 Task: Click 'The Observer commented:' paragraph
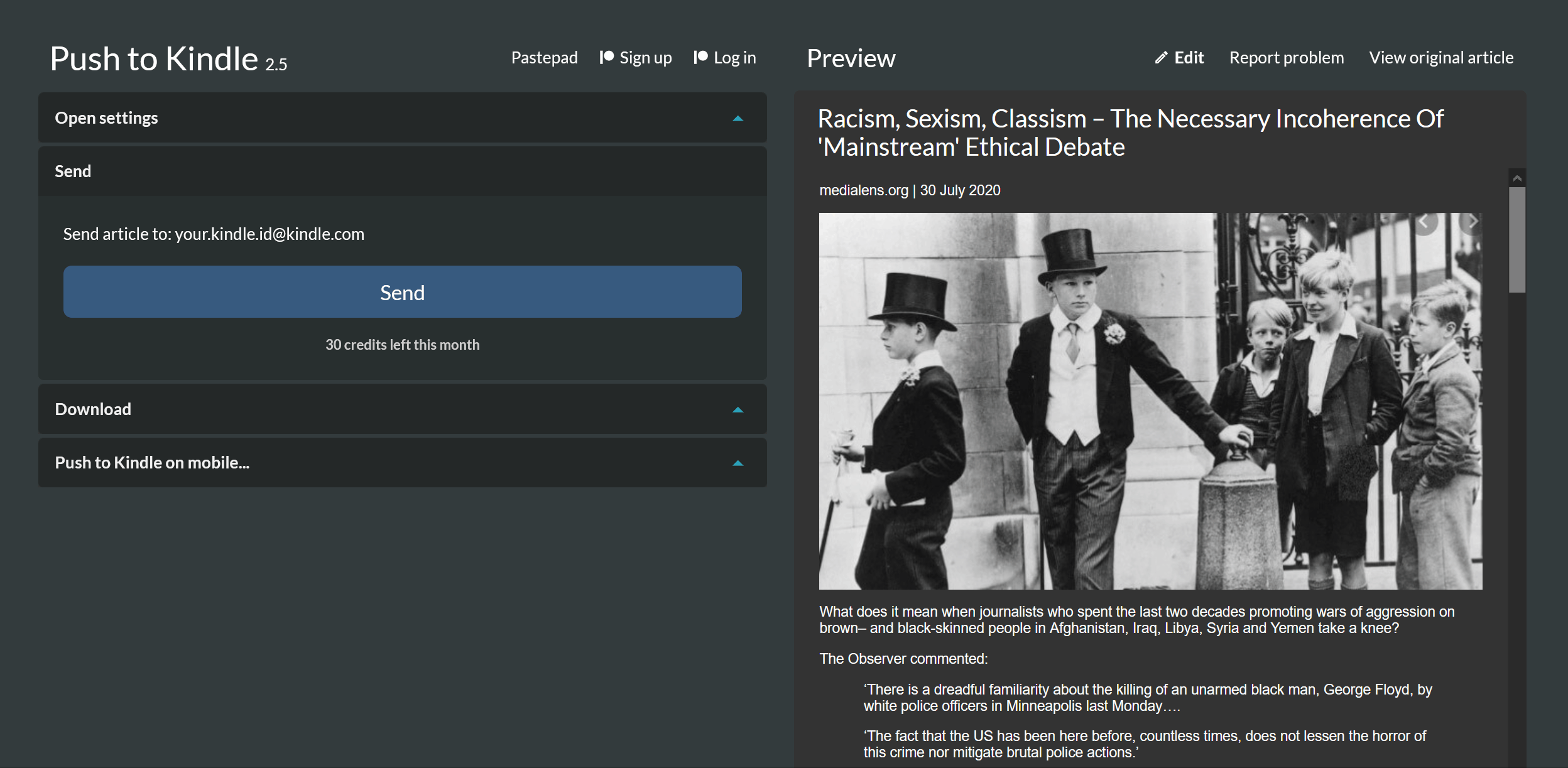[903, 659]
